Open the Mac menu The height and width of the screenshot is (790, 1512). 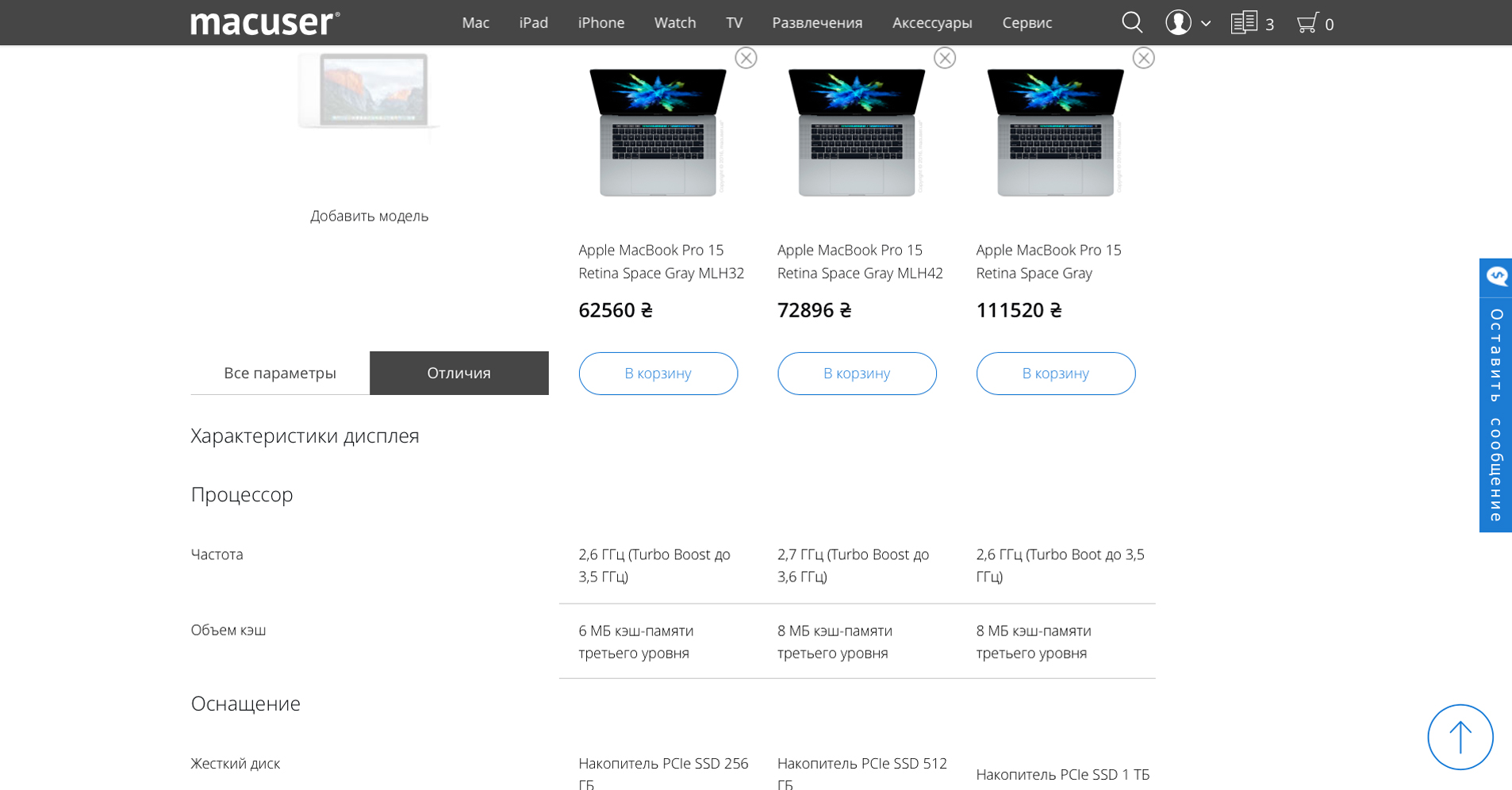(x=475, y=23)
